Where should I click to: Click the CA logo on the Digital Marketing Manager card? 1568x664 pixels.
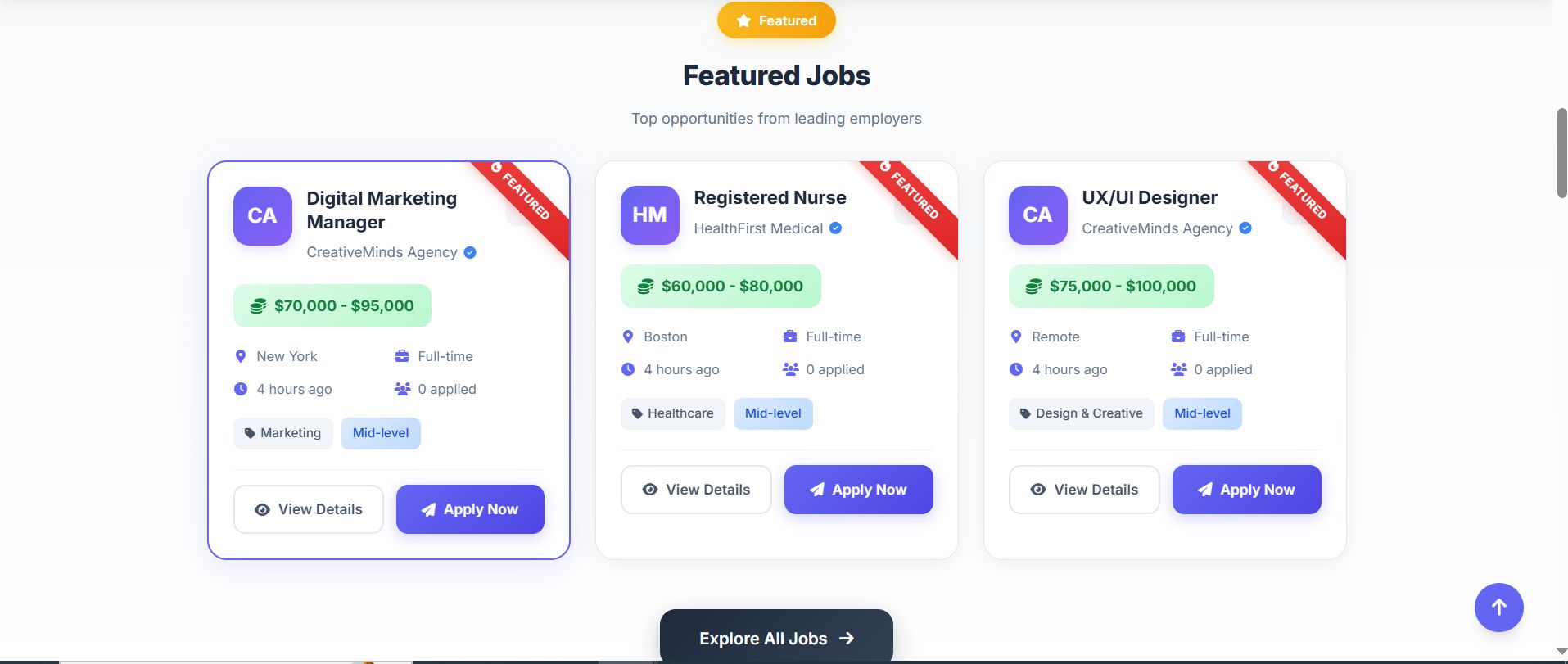(262, 216)
